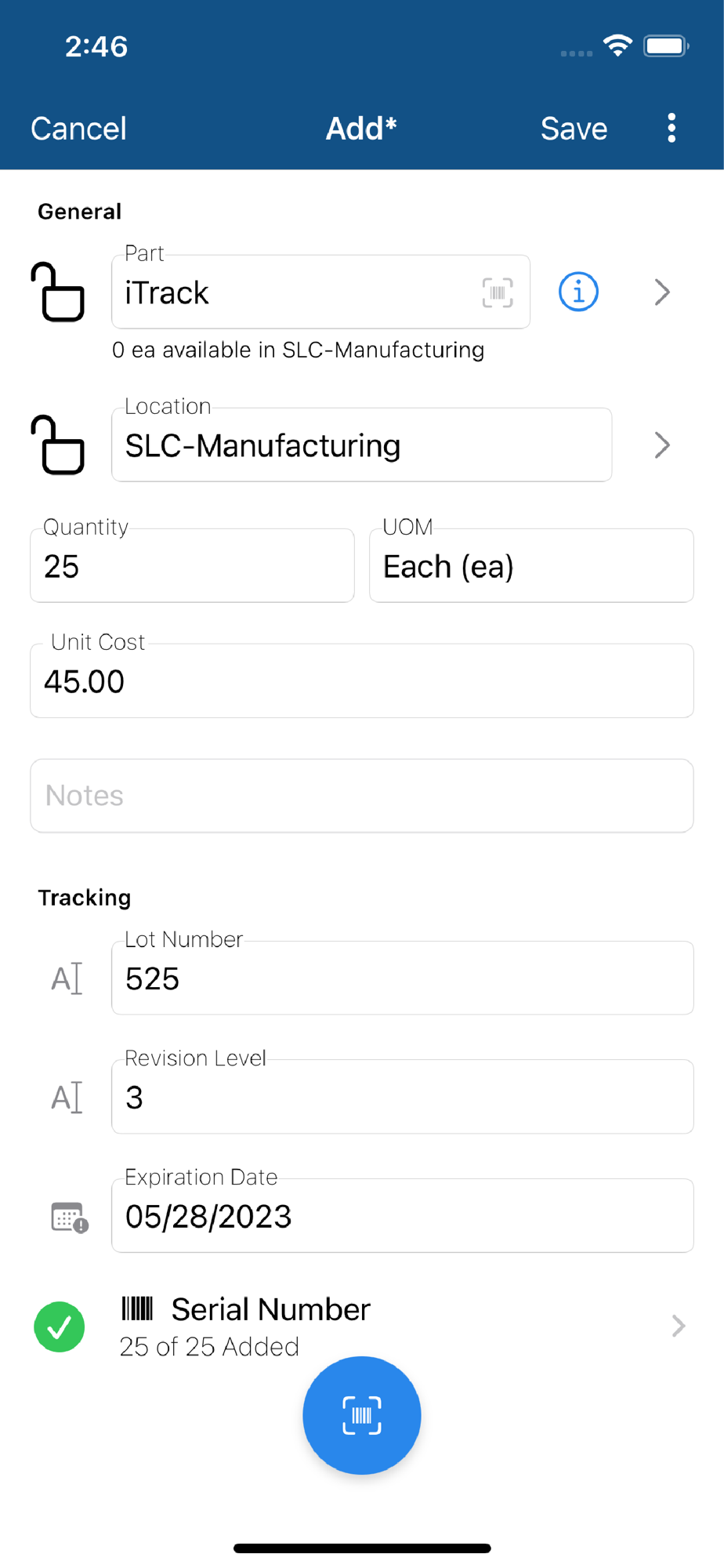The height and width of the screenshot is (1568, 724).
Task: Tap the barcode scan icon in Part field
Action: click(498, 292)
